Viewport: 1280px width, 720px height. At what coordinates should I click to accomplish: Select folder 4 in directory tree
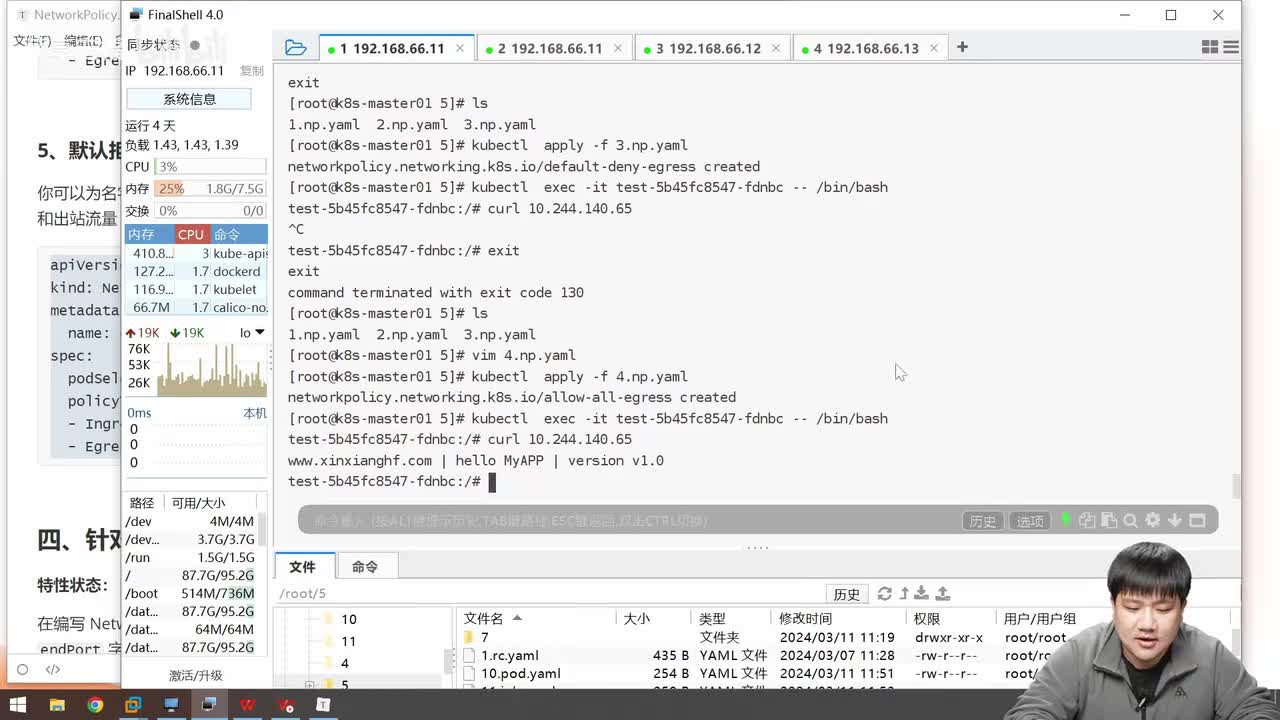344,663
